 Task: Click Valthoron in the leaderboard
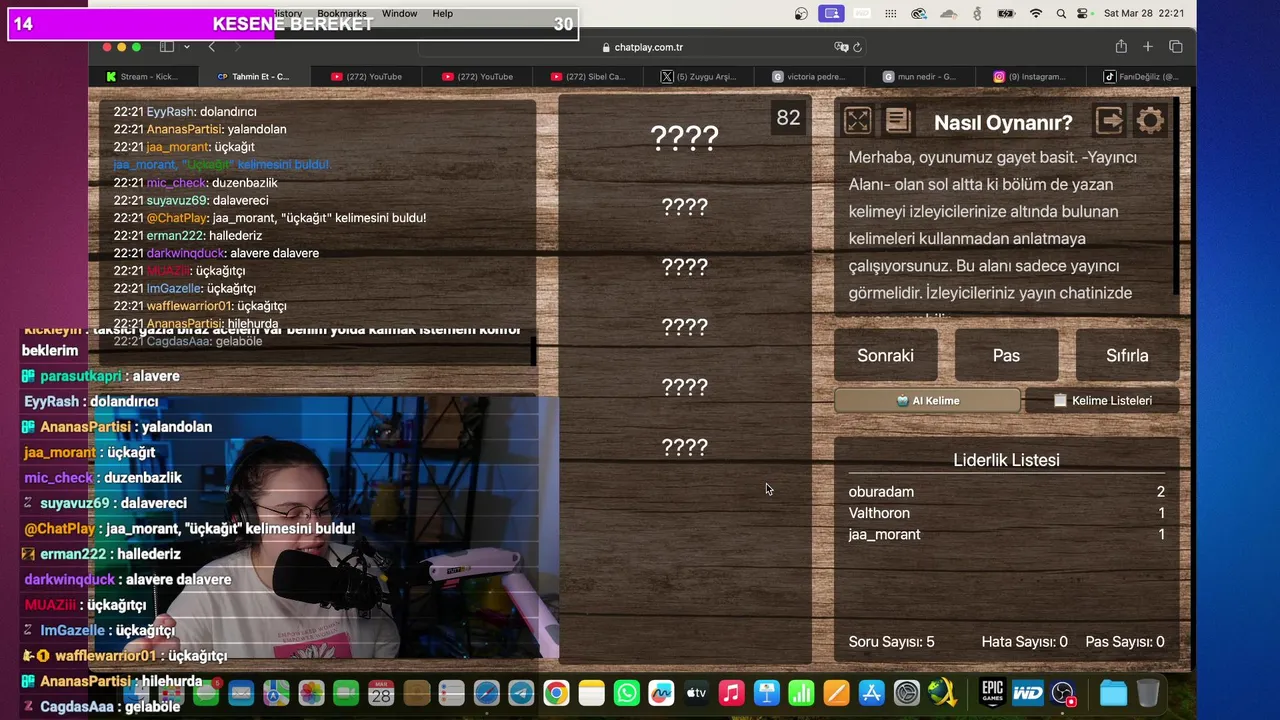pyautogui.click(x=879, y=513)
